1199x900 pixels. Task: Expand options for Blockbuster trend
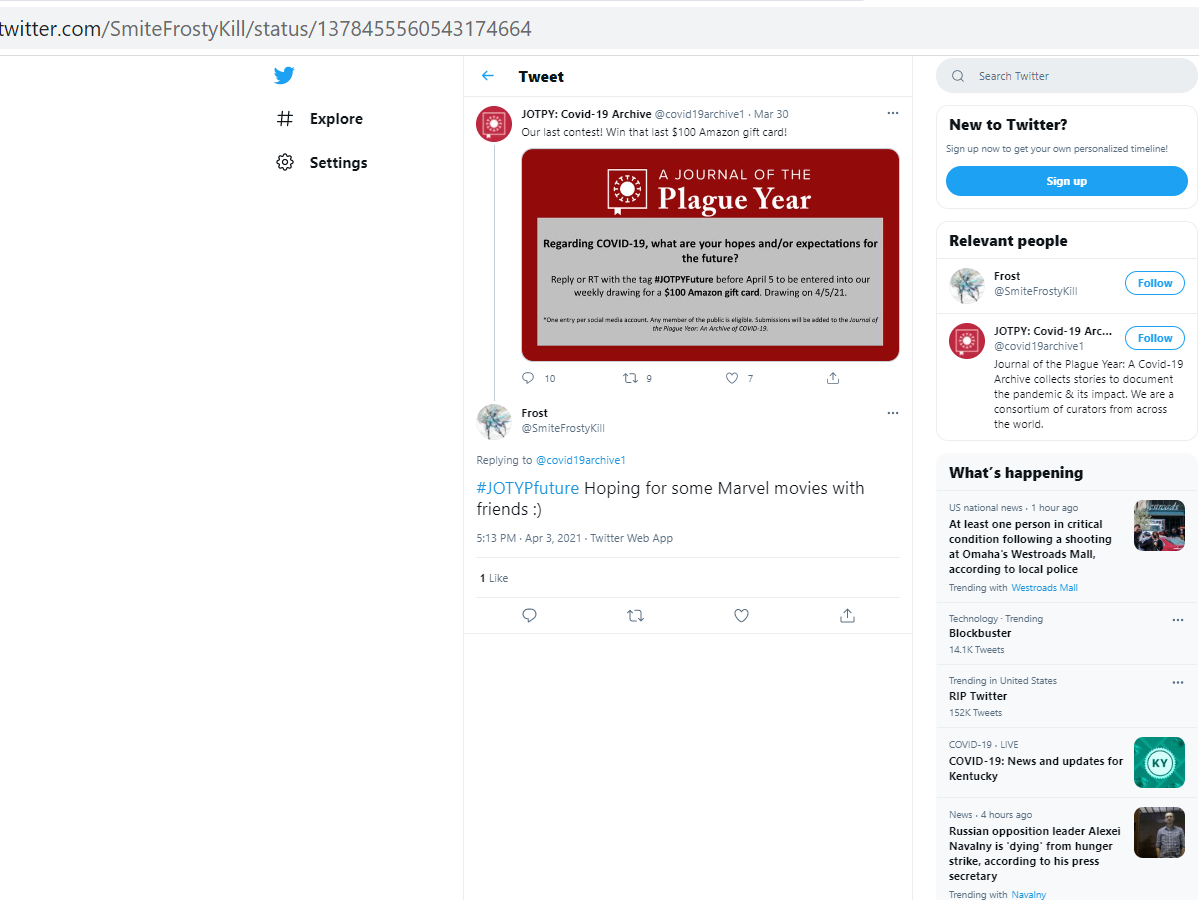tap(1177, 620)
